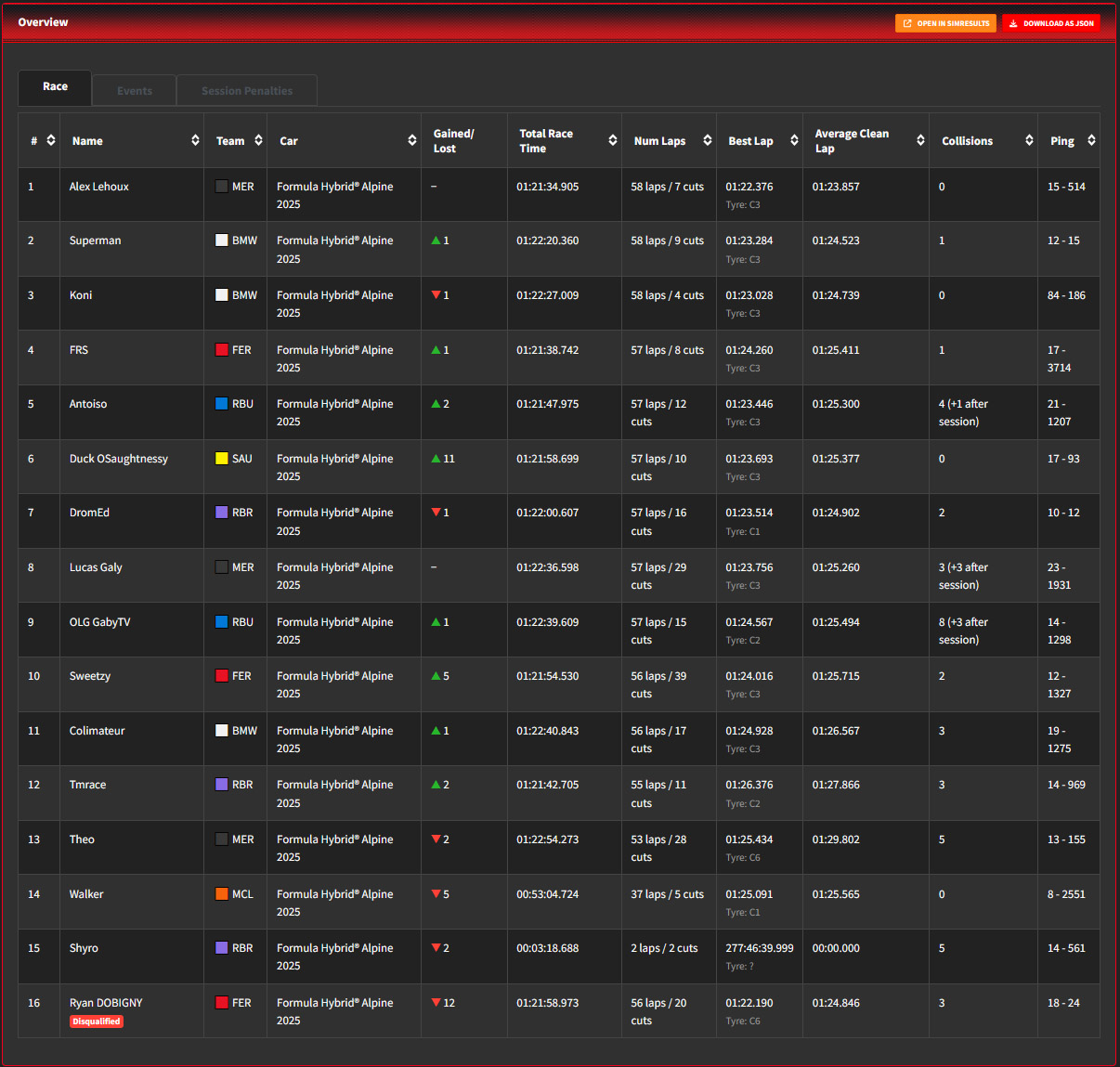Open the Session Penalties tab
The height and width of the screenshot is (1067, 1120).
click(247, 91)
